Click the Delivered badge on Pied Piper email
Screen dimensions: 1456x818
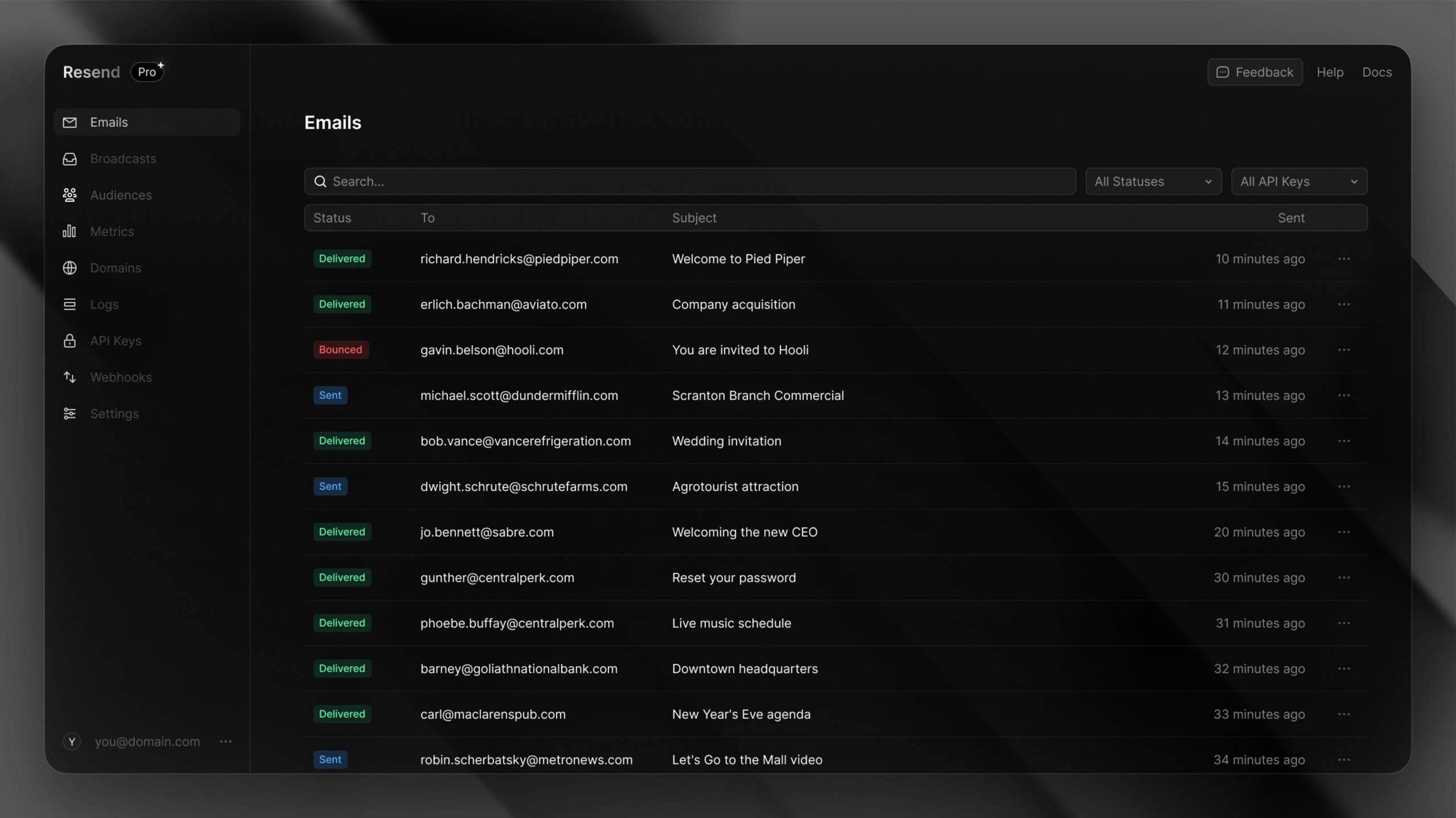342,258
